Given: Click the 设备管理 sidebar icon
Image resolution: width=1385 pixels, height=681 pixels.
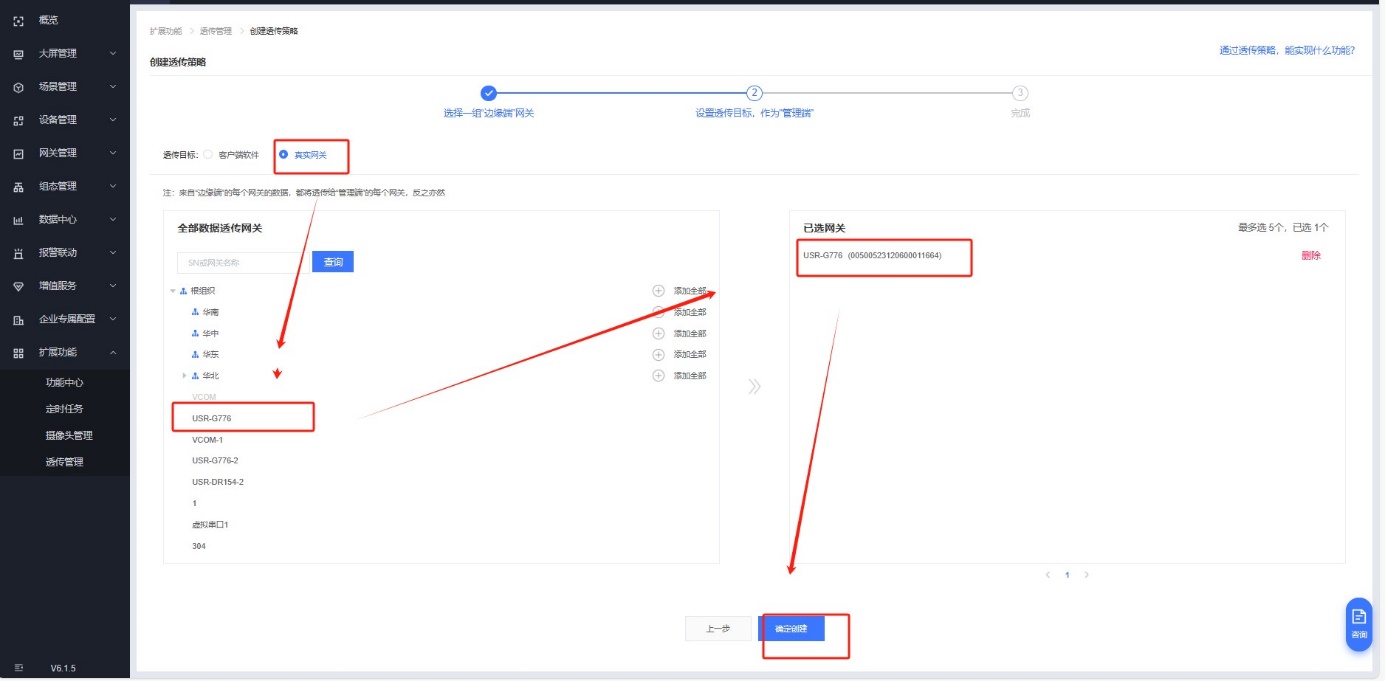Looking at the screenshot, I should pyautogui.click(x=18, y=120).
